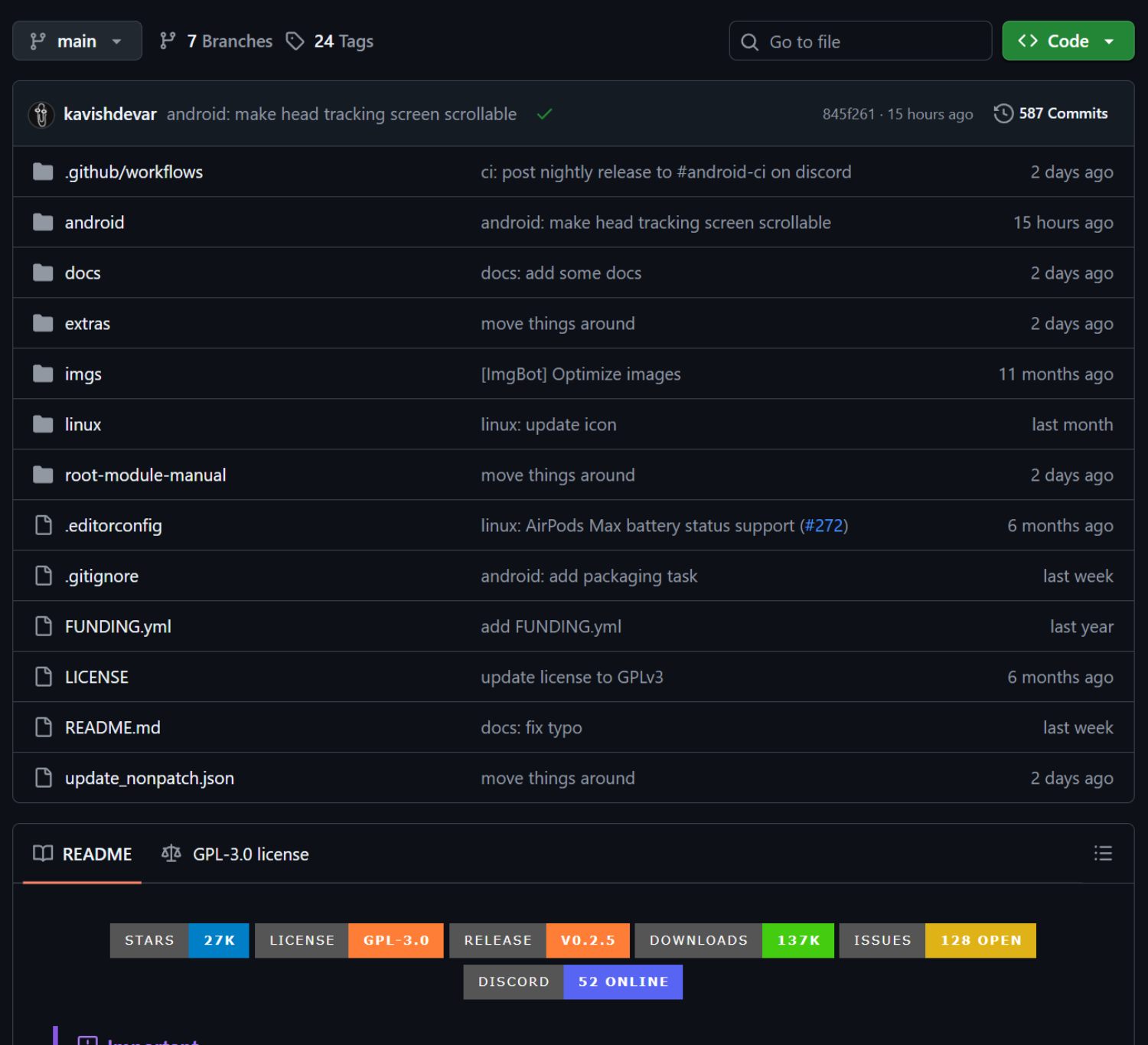Open pull request #272 link
This screenshot has width=1148, height=1045.
tap(824, 526)
